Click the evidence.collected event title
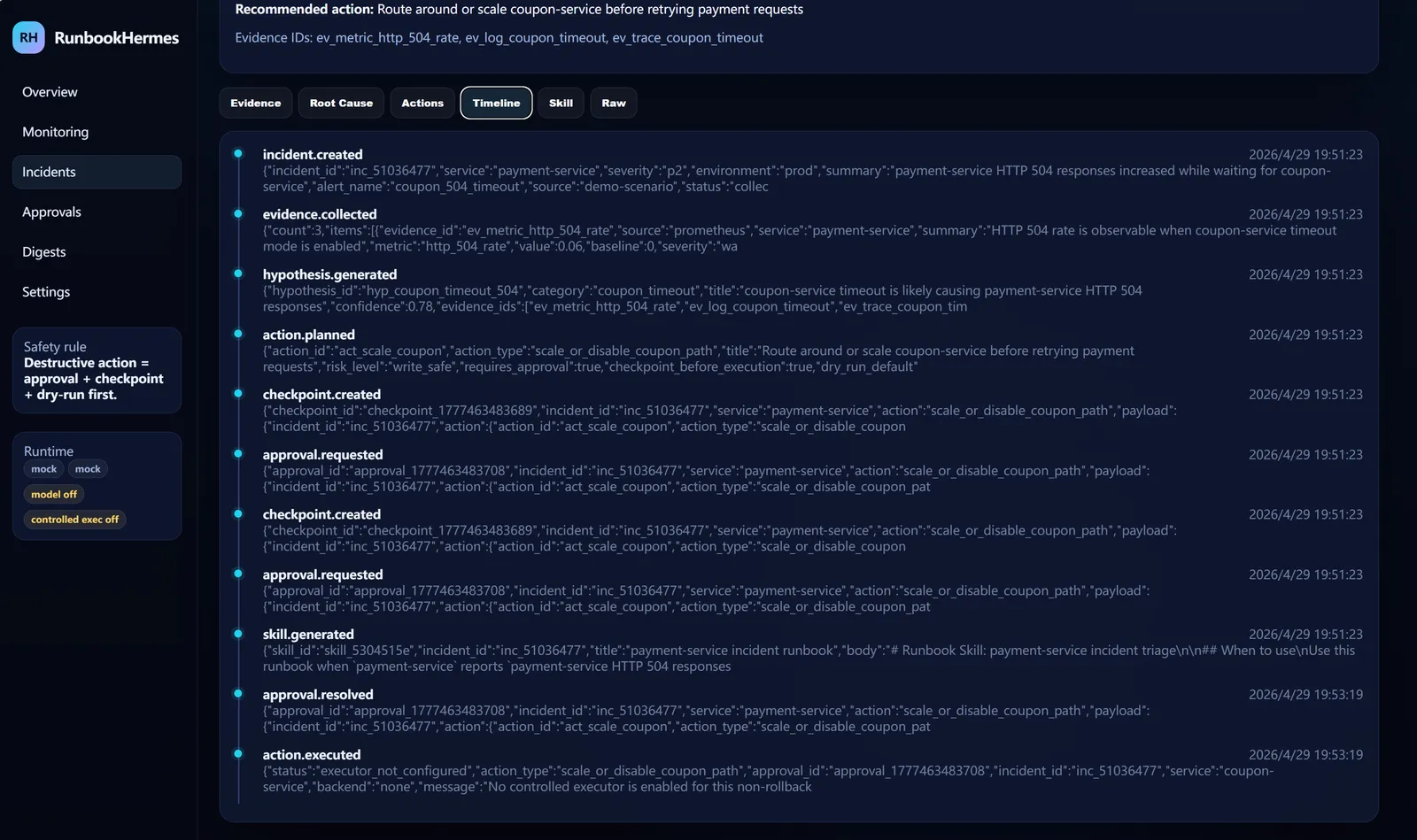The image size is (1417, 840). [320, 214]
